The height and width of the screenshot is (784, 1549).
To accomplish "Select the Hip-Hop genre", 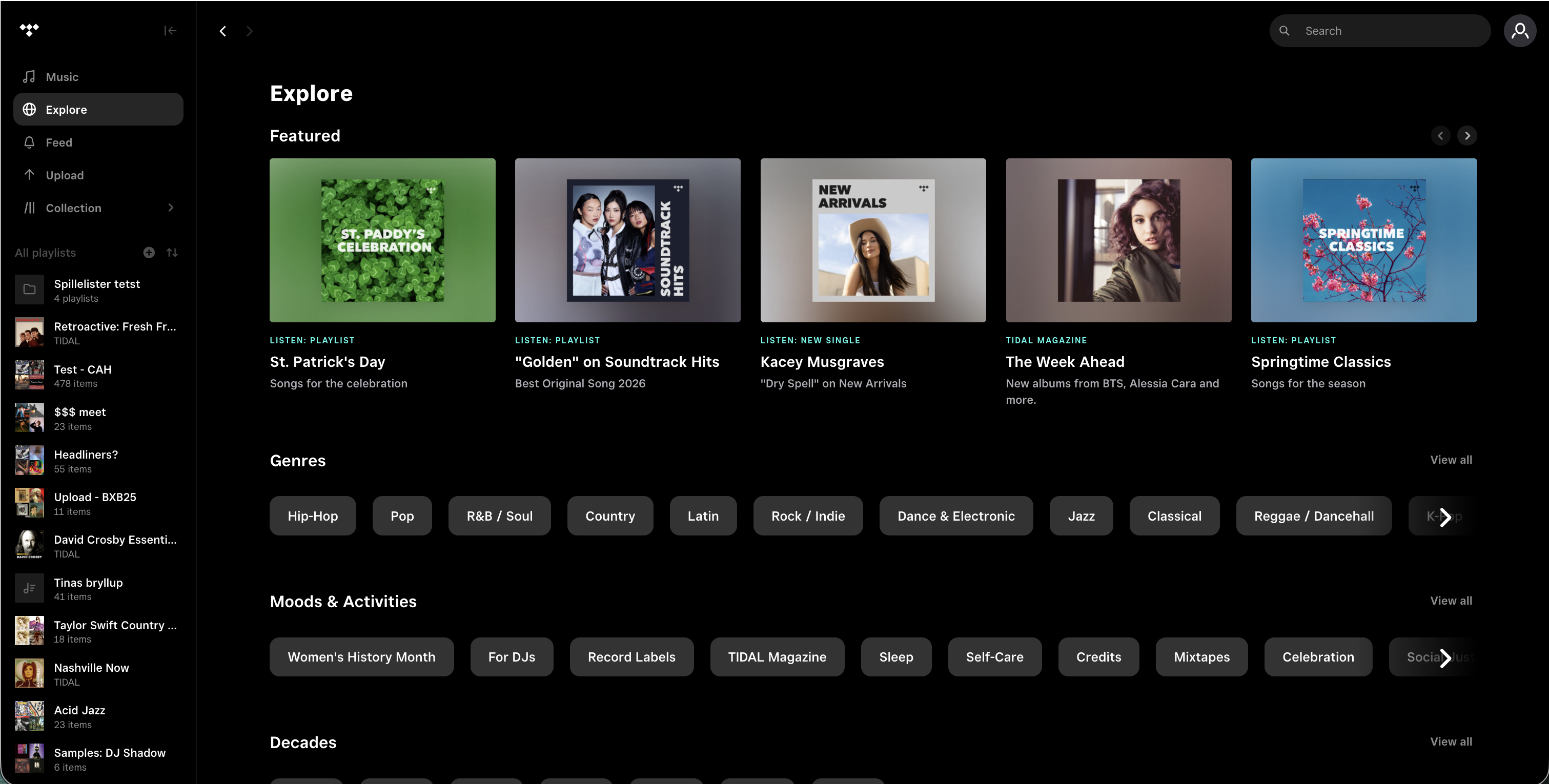I will pyautogui.click(x=313, y=516).
